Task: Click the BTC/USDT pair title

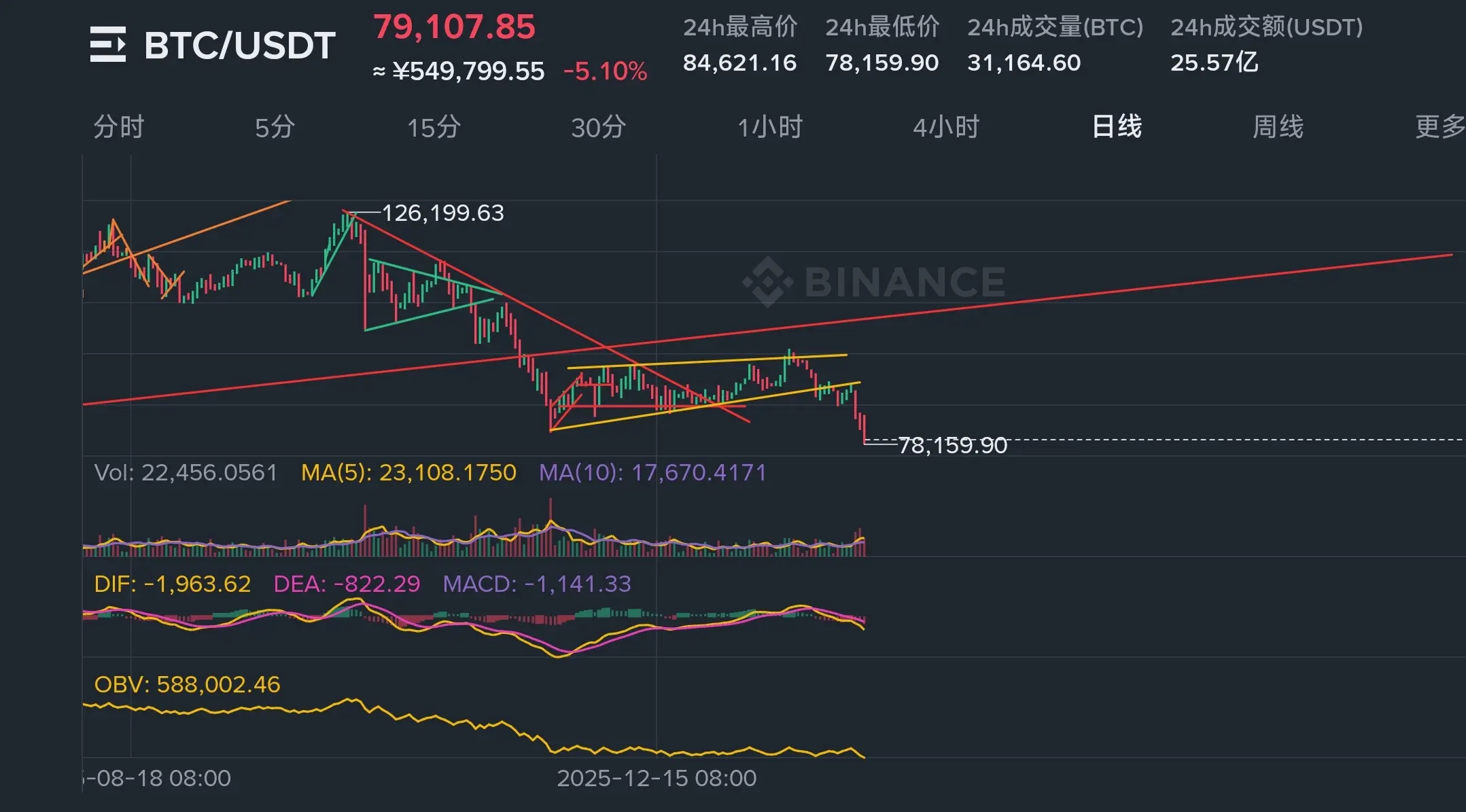Action: [x=239, y=46]
